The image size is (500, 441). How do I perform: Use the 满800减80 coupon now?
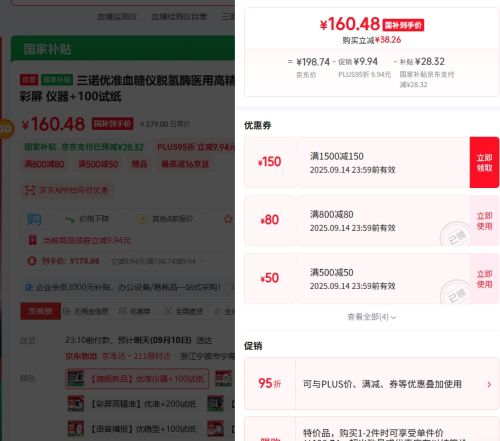tap(484, 221)
